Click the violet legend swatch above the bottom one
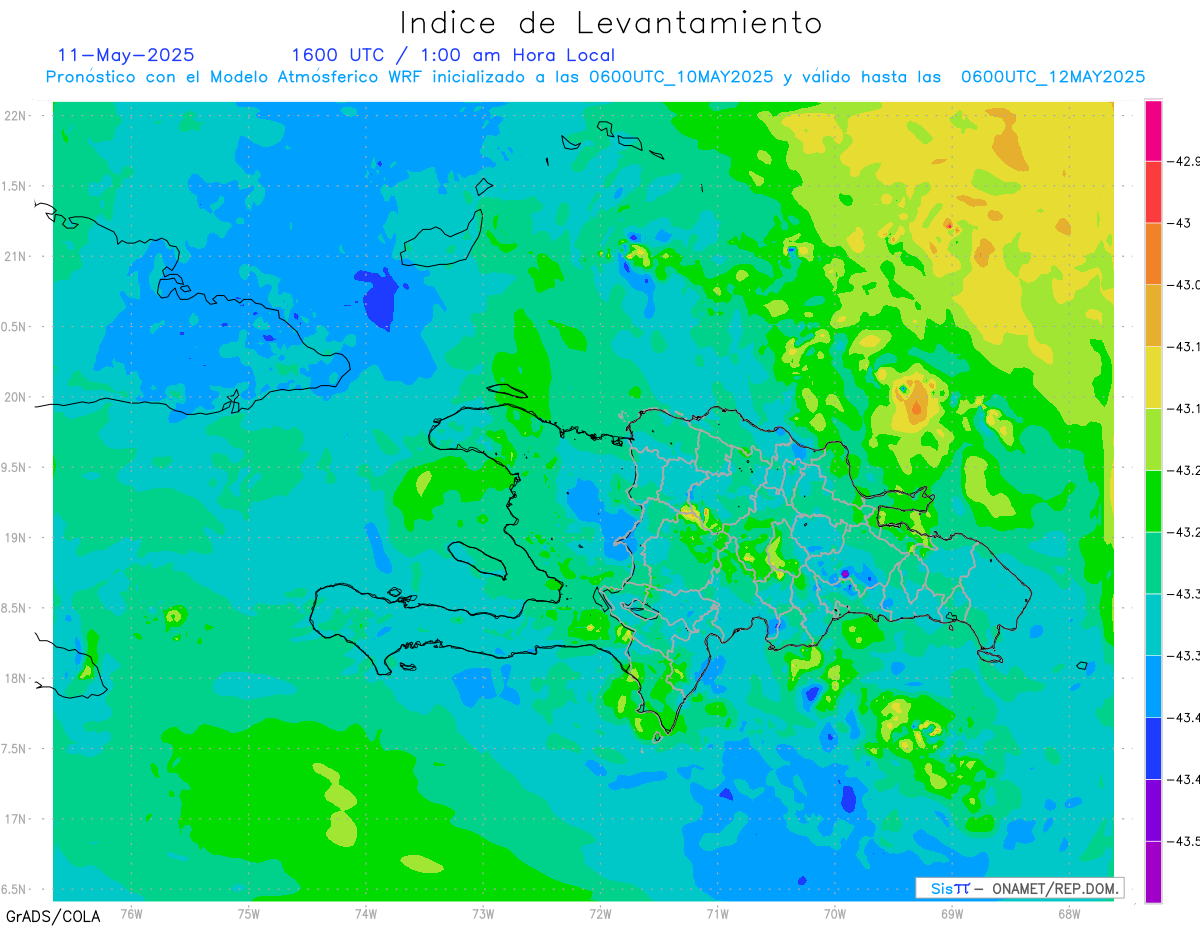The width and height of the screenshot is (1200, 927). coord(1153,810)
